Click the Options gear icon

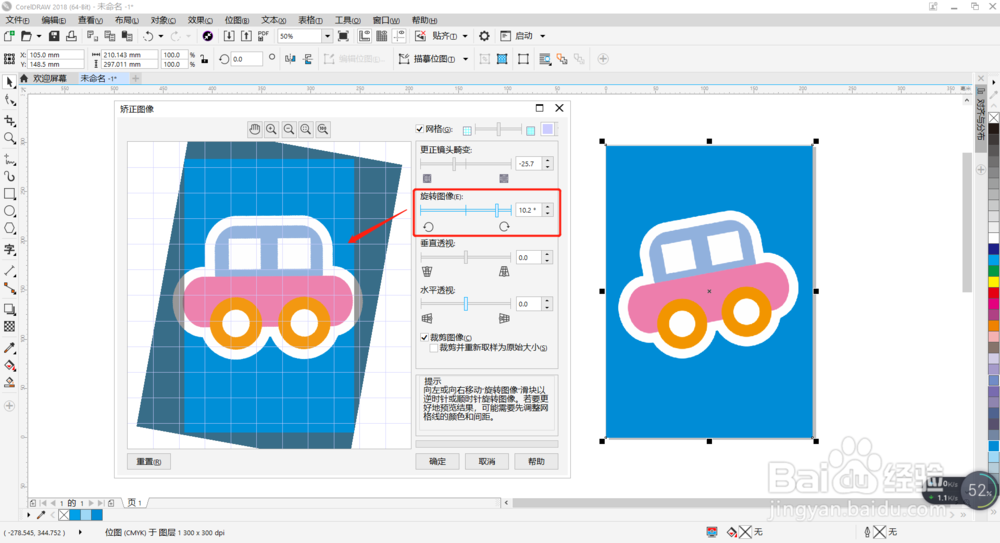[484, 36]
